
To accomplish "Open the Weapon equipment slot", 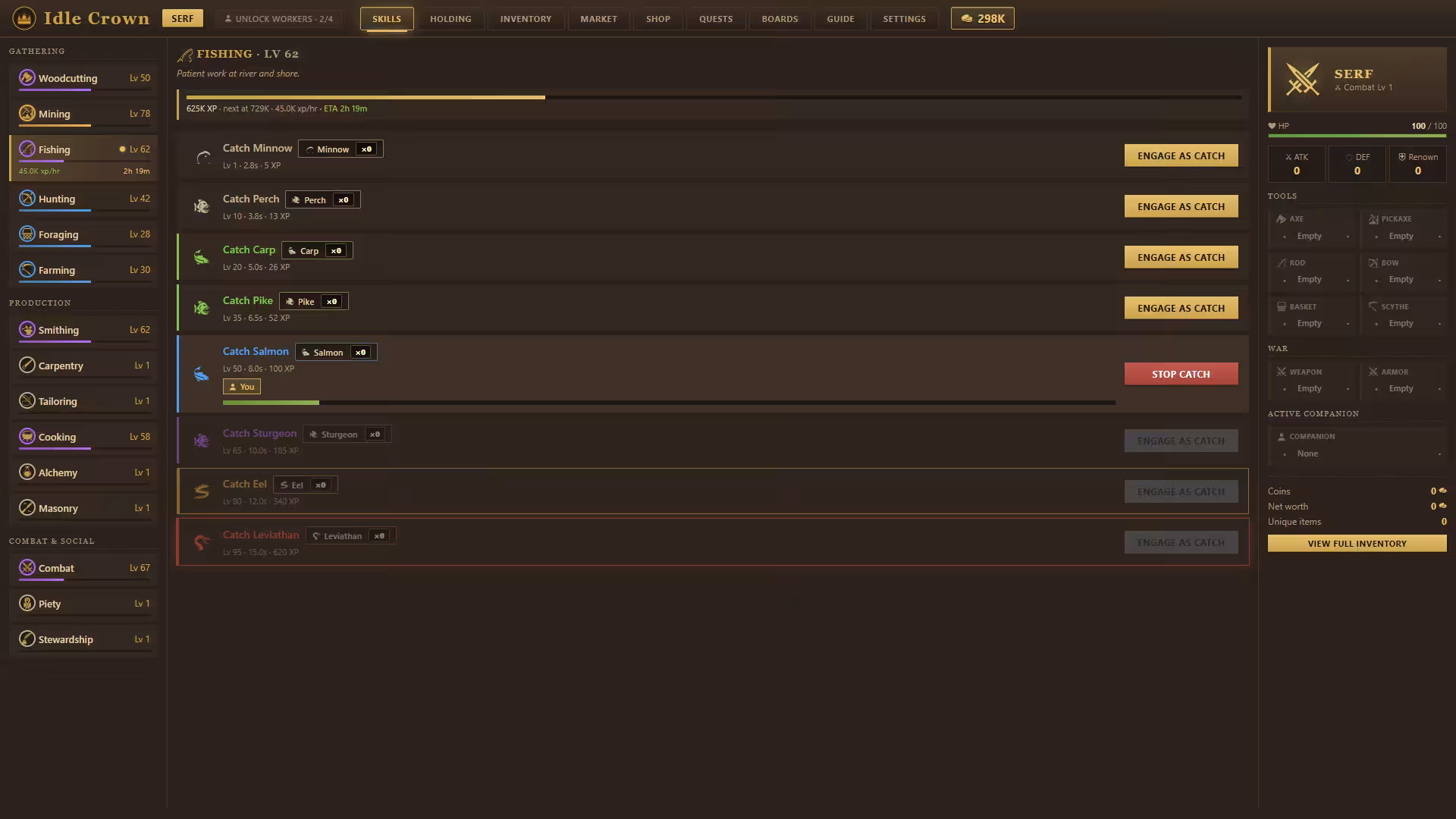I will pos(1311,381).
